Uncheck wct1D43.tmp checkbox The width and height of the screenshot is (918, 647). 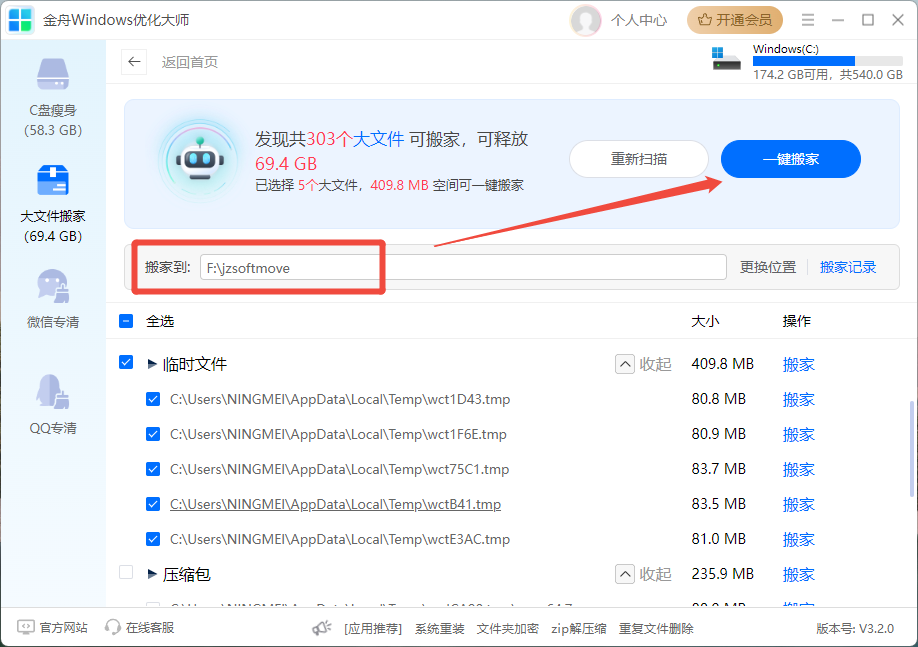click(153, 399)
